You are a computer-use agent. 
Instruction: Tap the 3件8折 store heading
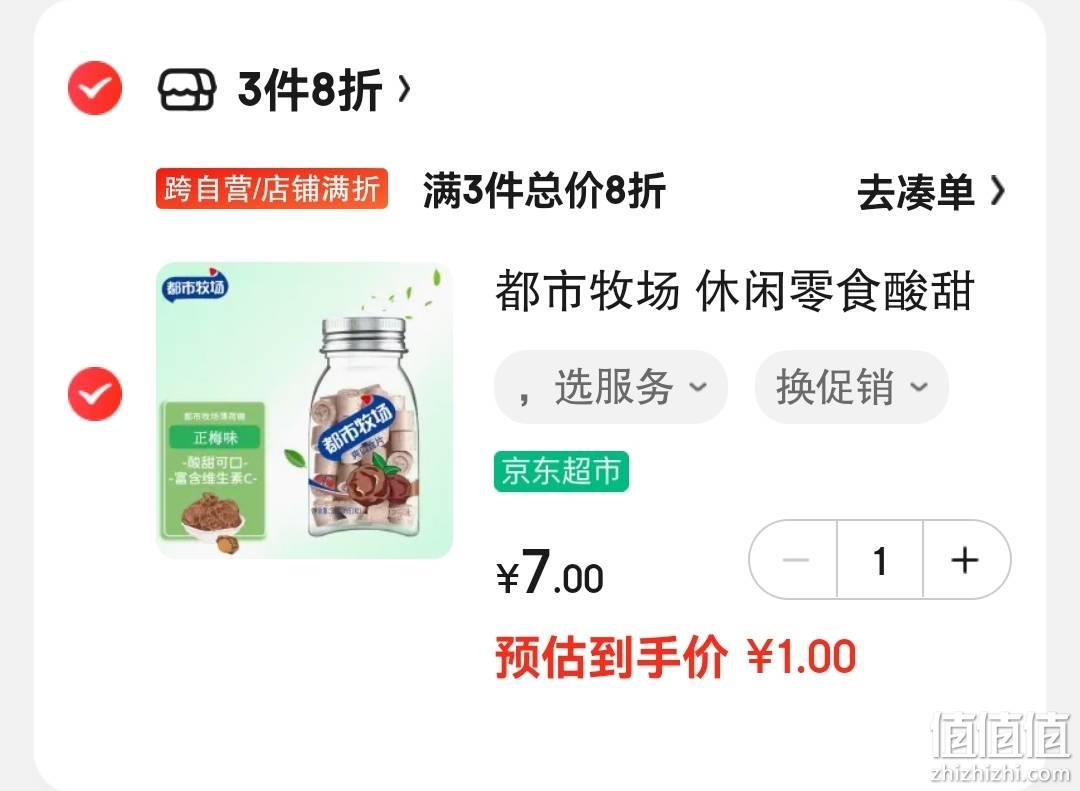[x=310, y=90]
